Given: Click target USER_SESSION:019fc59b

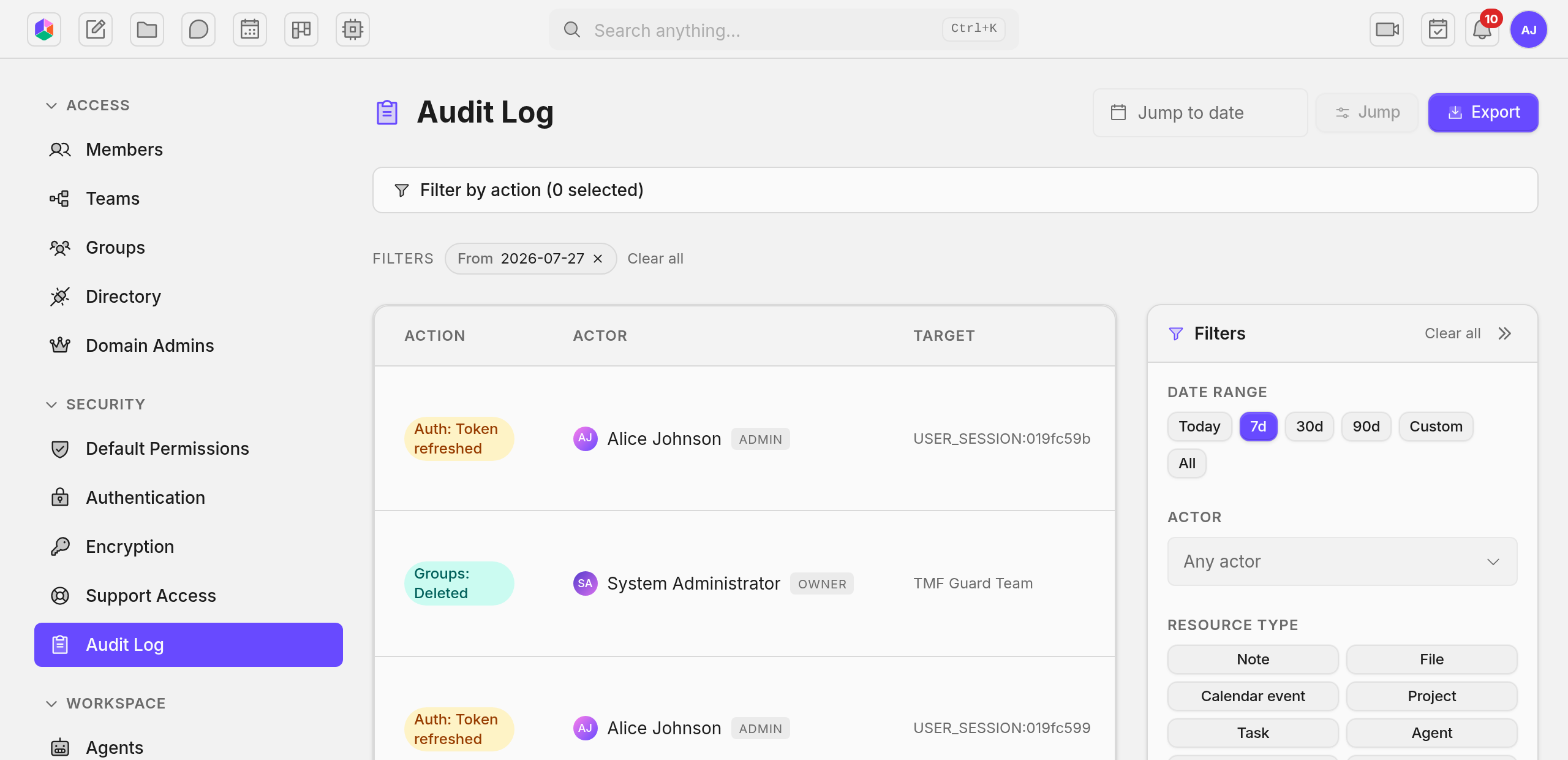Looking at the screenshot, I should (x=1002, y=439).
